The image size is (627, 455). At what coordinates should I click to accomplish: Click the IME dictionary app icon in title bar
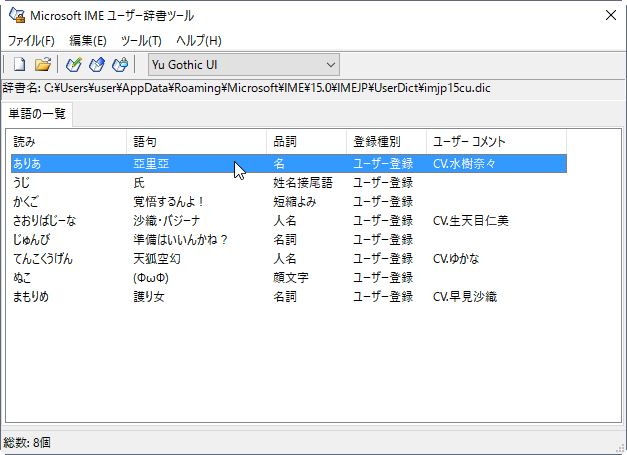(17, 15)
